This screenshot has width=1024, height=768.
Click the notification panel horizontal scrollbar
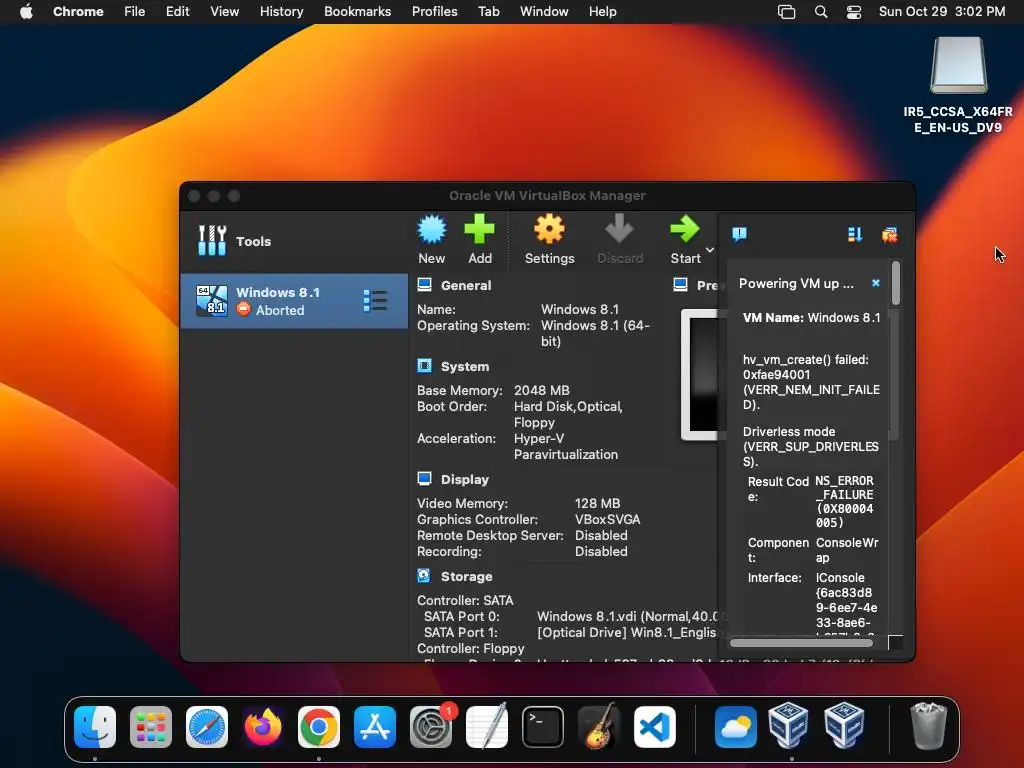[x=801, y=643]
